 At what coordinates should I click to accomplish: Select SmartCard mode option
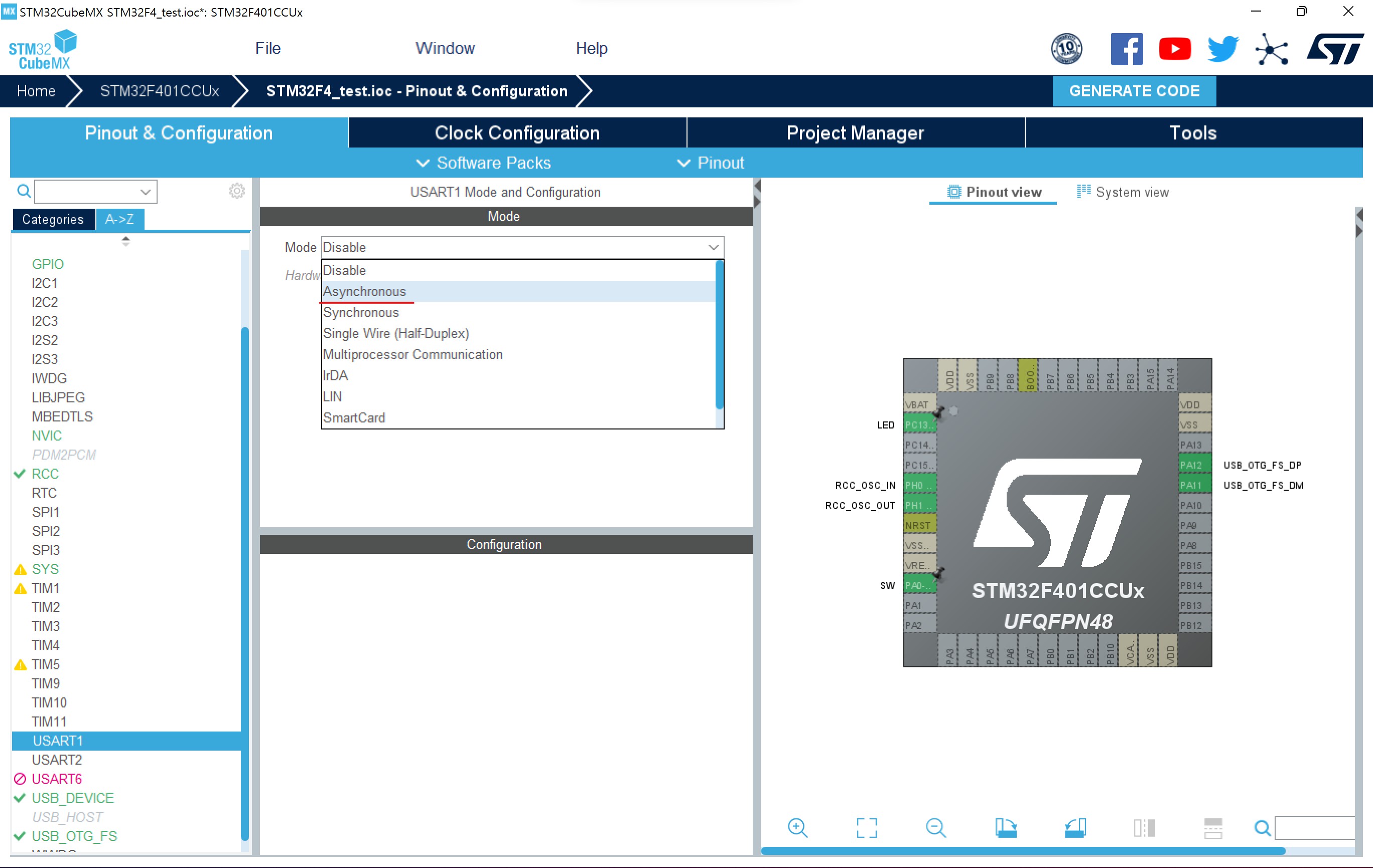pyautogui.click(x=518, y=418)
